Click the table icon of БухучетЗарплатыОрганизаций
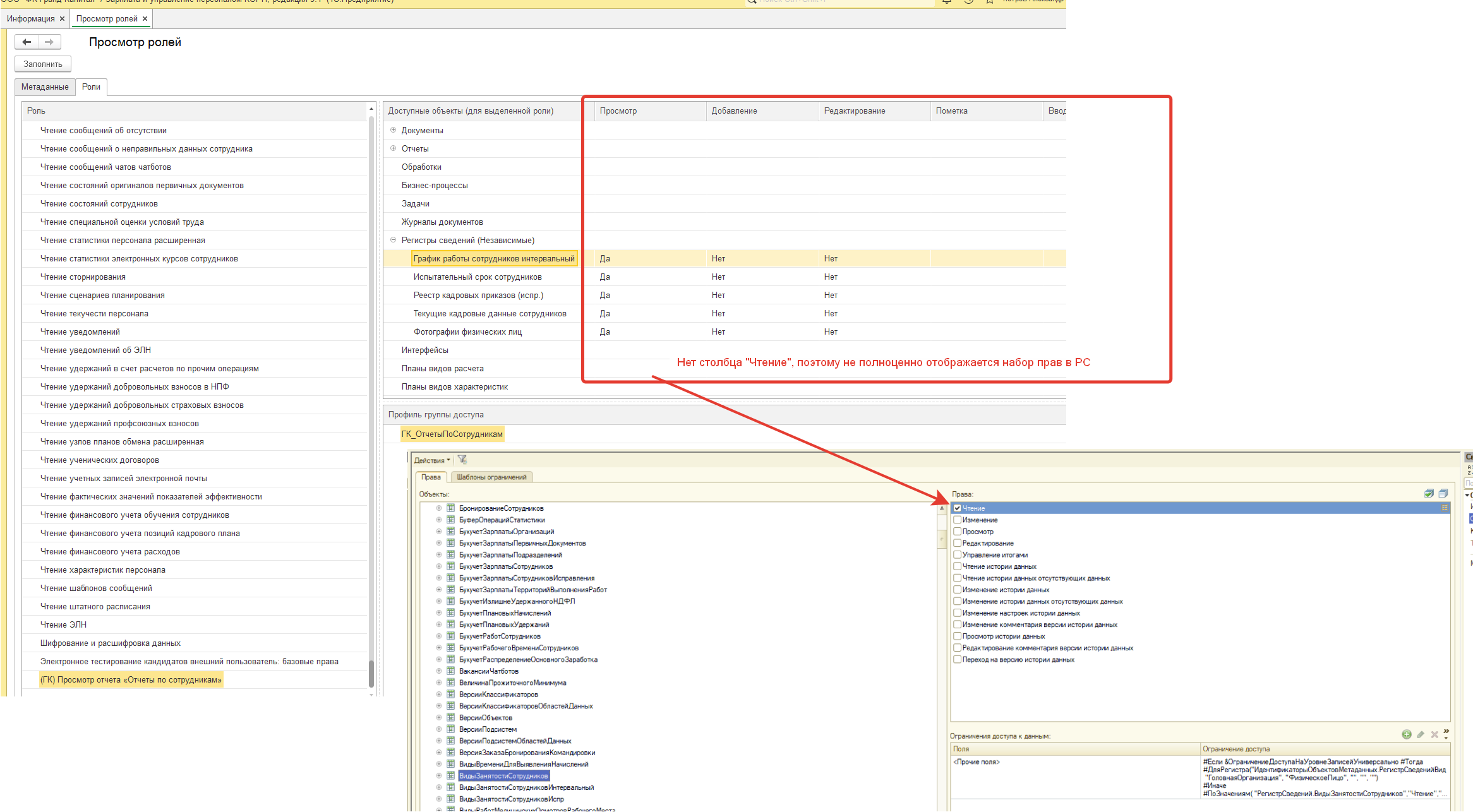 [x=451, y=531]
